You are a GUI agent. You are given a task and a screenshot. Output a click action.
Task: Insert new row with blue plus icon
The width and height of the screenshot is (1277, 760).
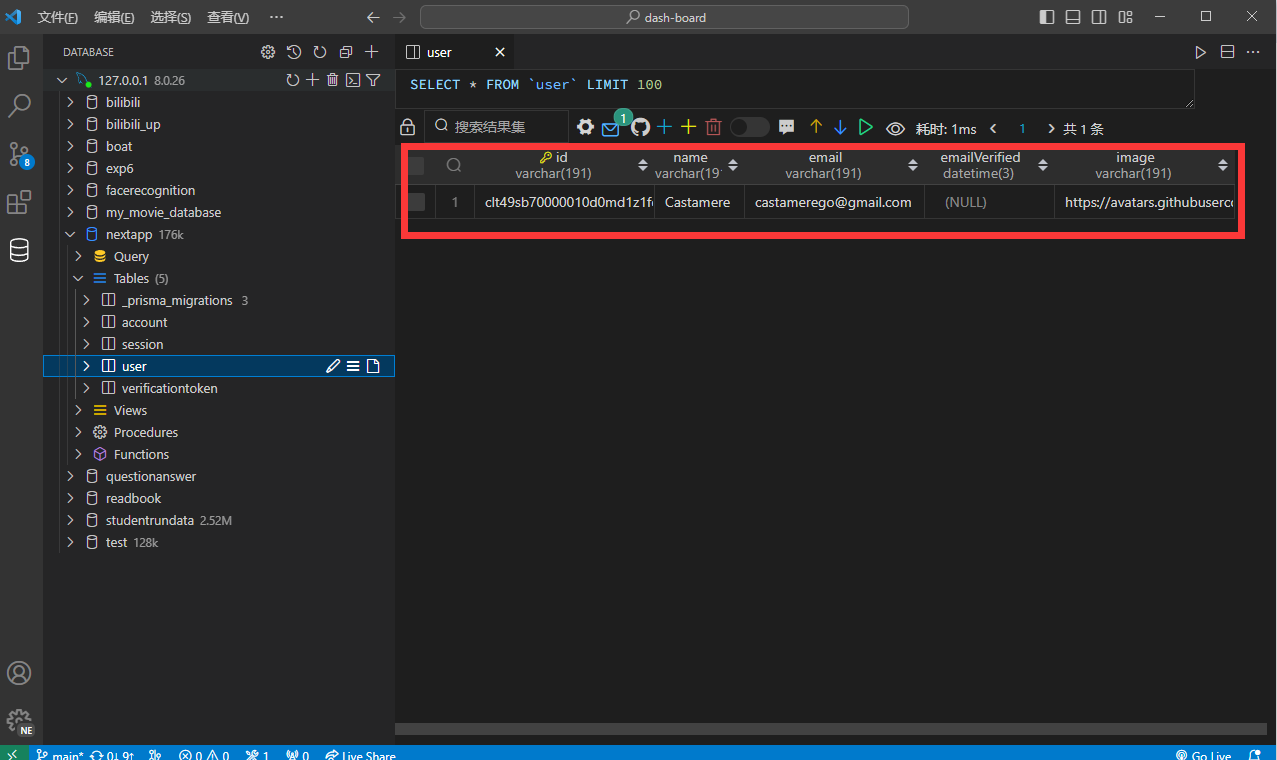pos(664,127)
